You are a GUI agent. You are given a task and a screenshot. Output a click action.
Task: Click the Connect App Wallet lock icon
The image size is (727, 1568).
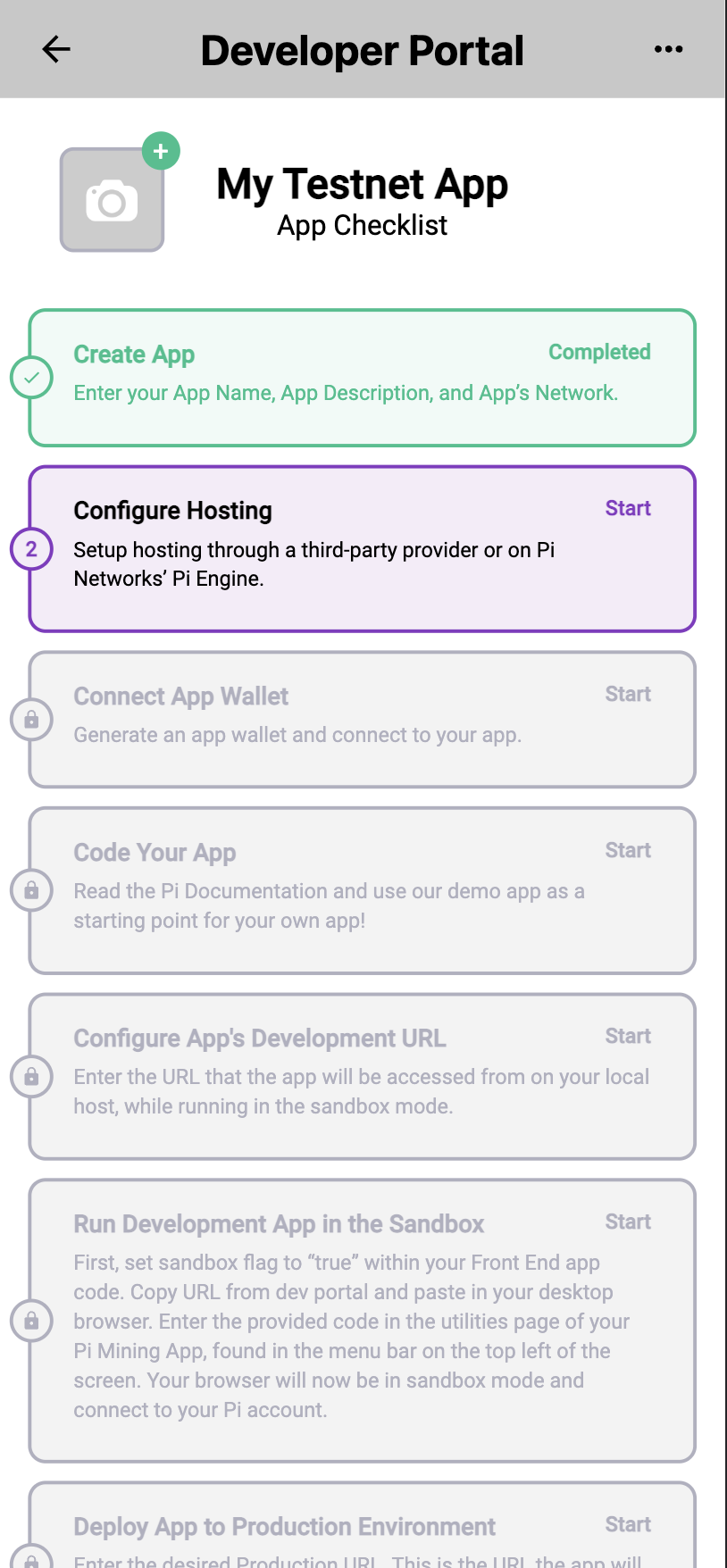(31, 720)
